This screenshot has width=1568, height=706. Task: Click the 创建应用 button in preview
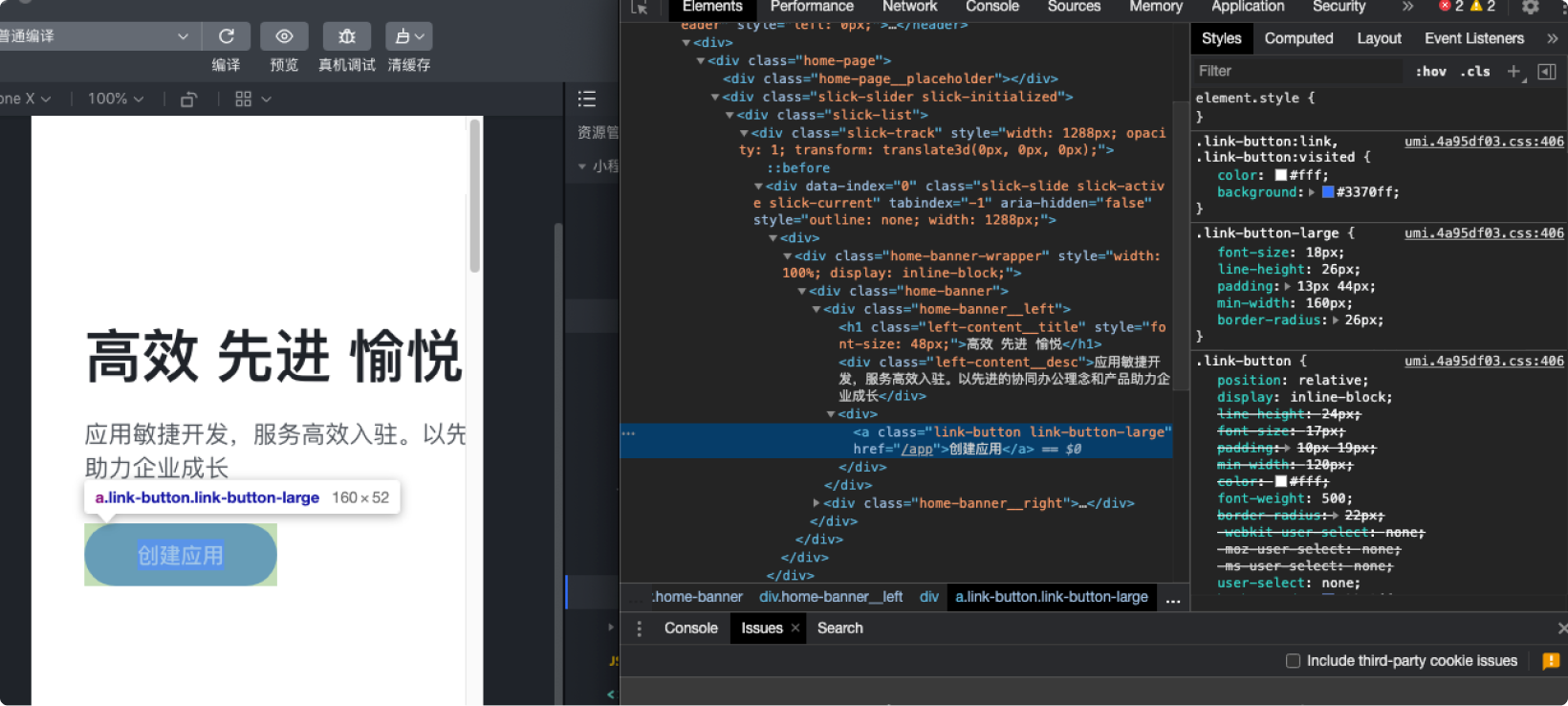[x=180, y=555]
